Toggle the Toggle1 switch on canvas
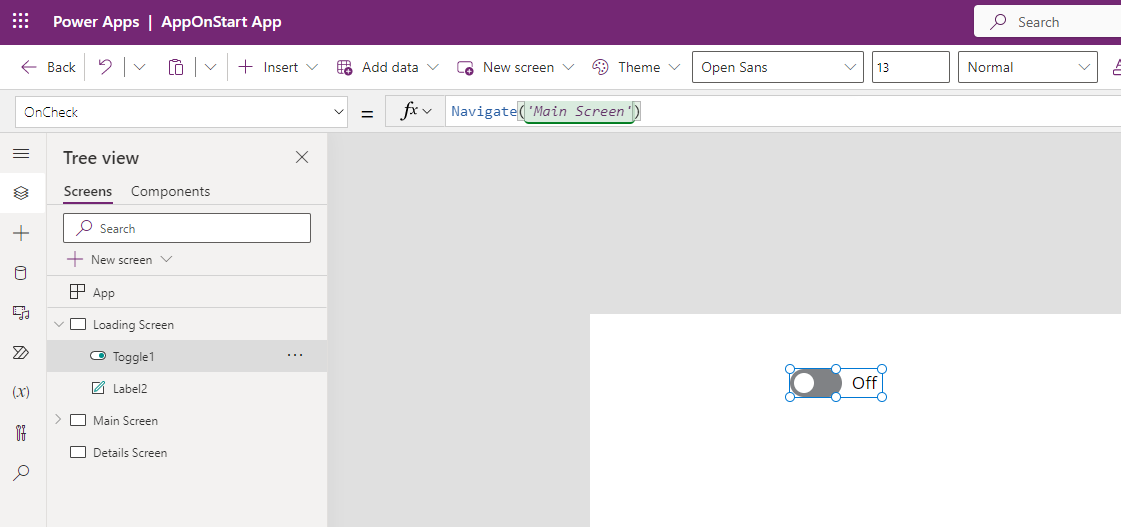This screenshot has height=527, width=1121. point(816,383)
